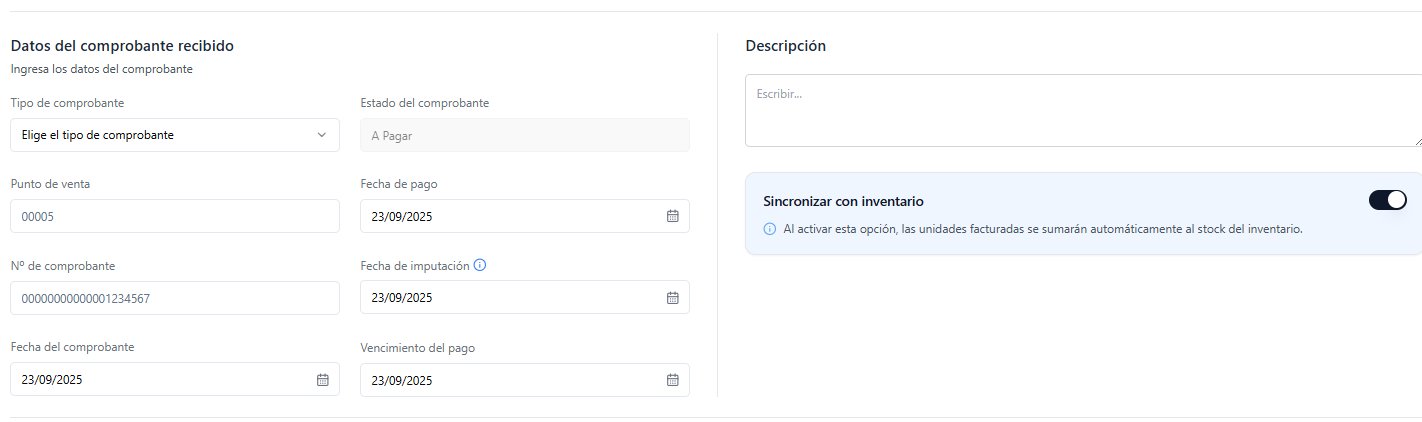Click the info icon in the inventory sync note
The width and height of the screenshot is (1422, 422).
tap(770, 229)
